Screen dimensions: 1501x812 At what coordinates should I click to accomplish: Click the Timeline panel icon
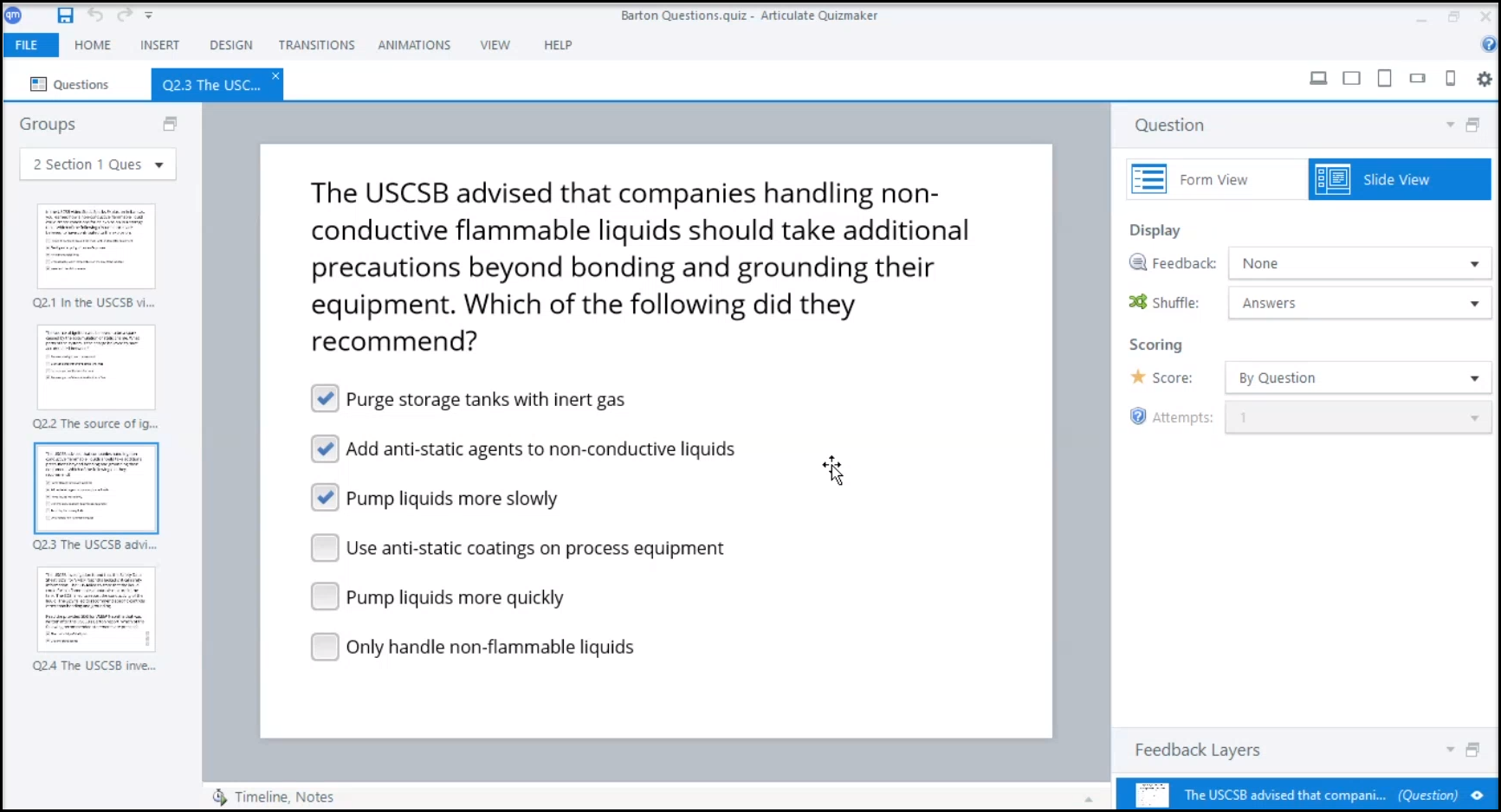coord(220,796)
